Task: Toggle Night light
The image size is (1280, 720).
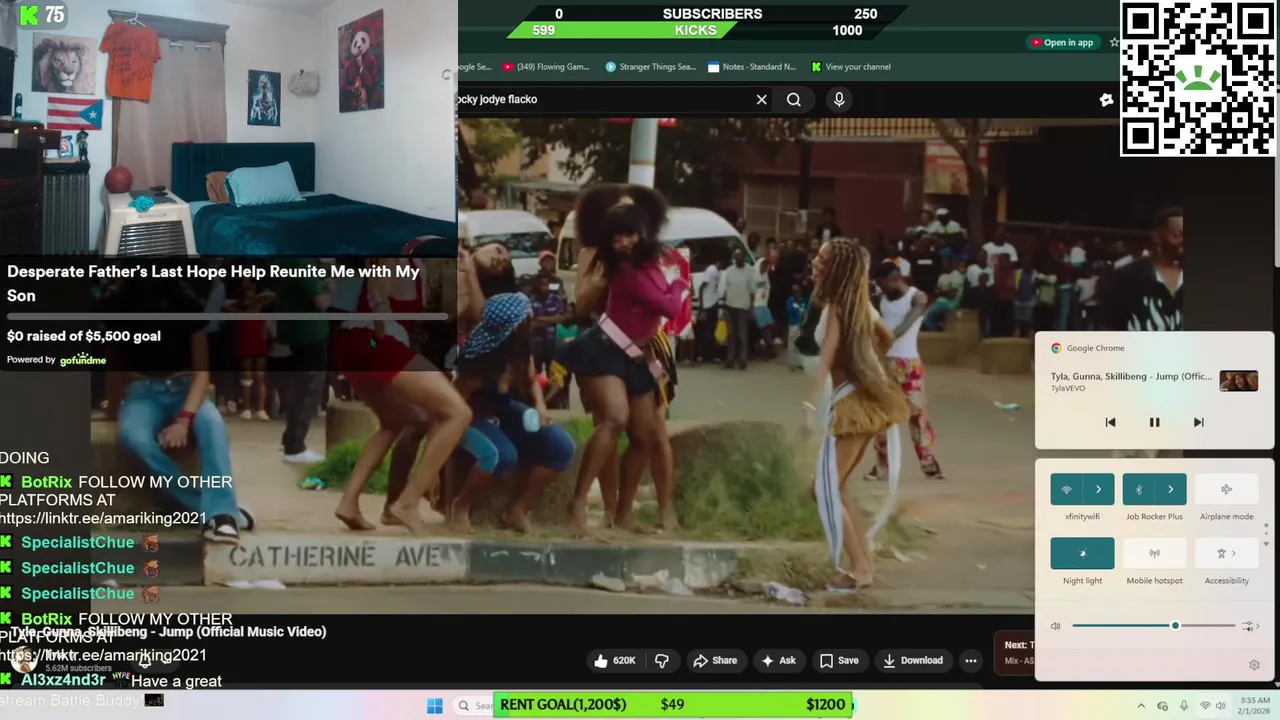Action: pos(1082,553)
